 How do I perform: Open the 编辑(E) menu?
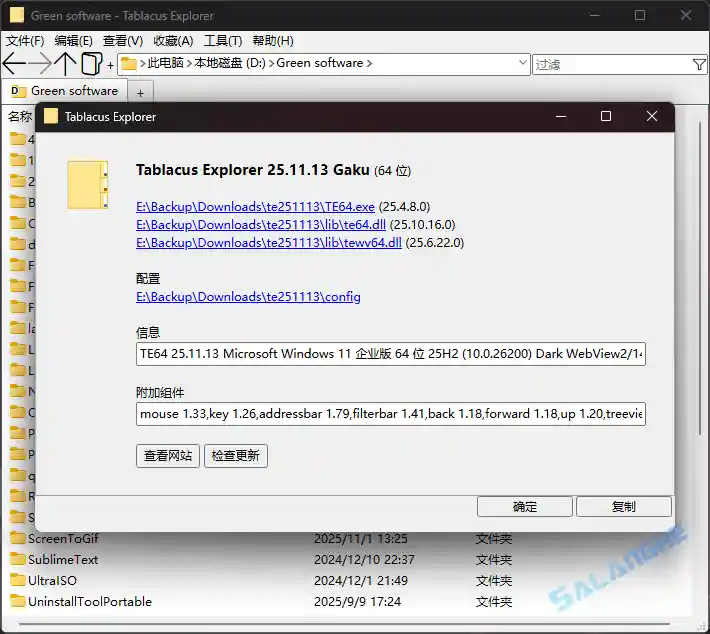coord(73,41)
